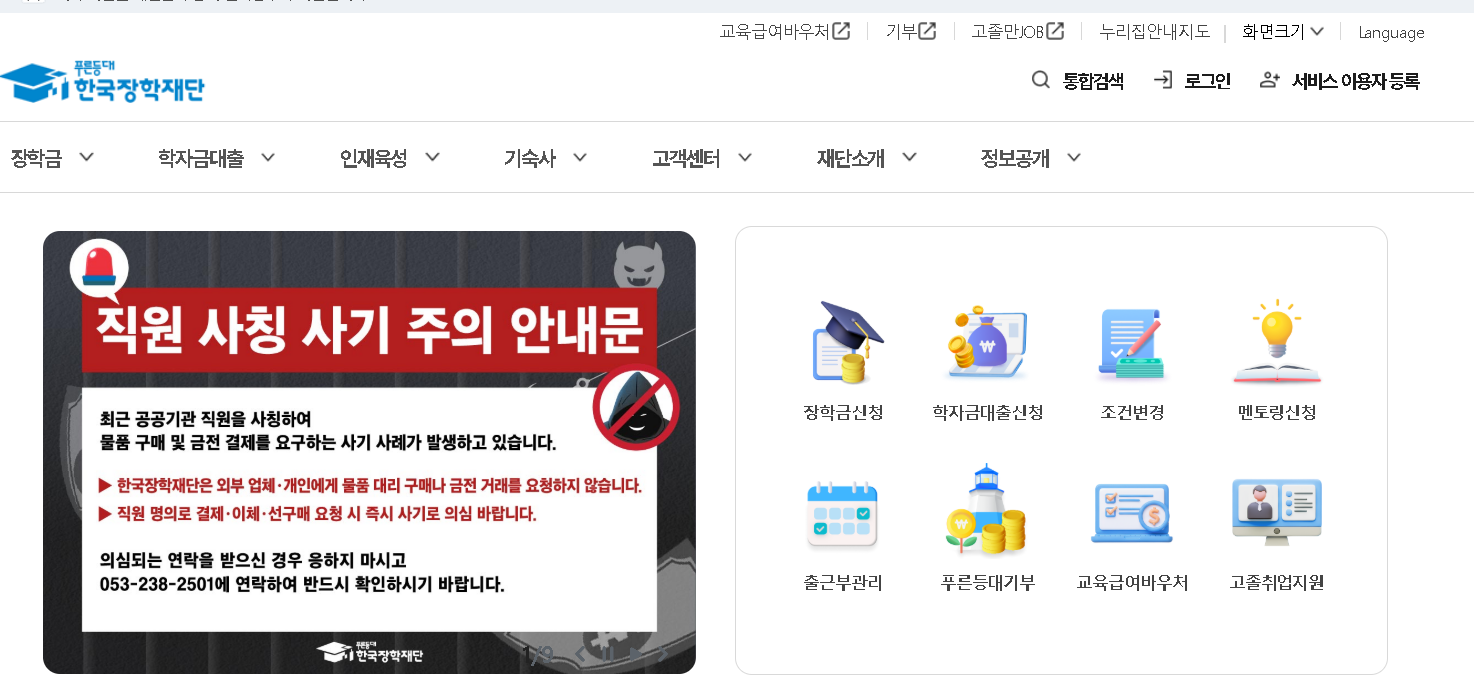Click the 로그인 button text
Screen dimensions: 1474x699
coord(1208,81)
